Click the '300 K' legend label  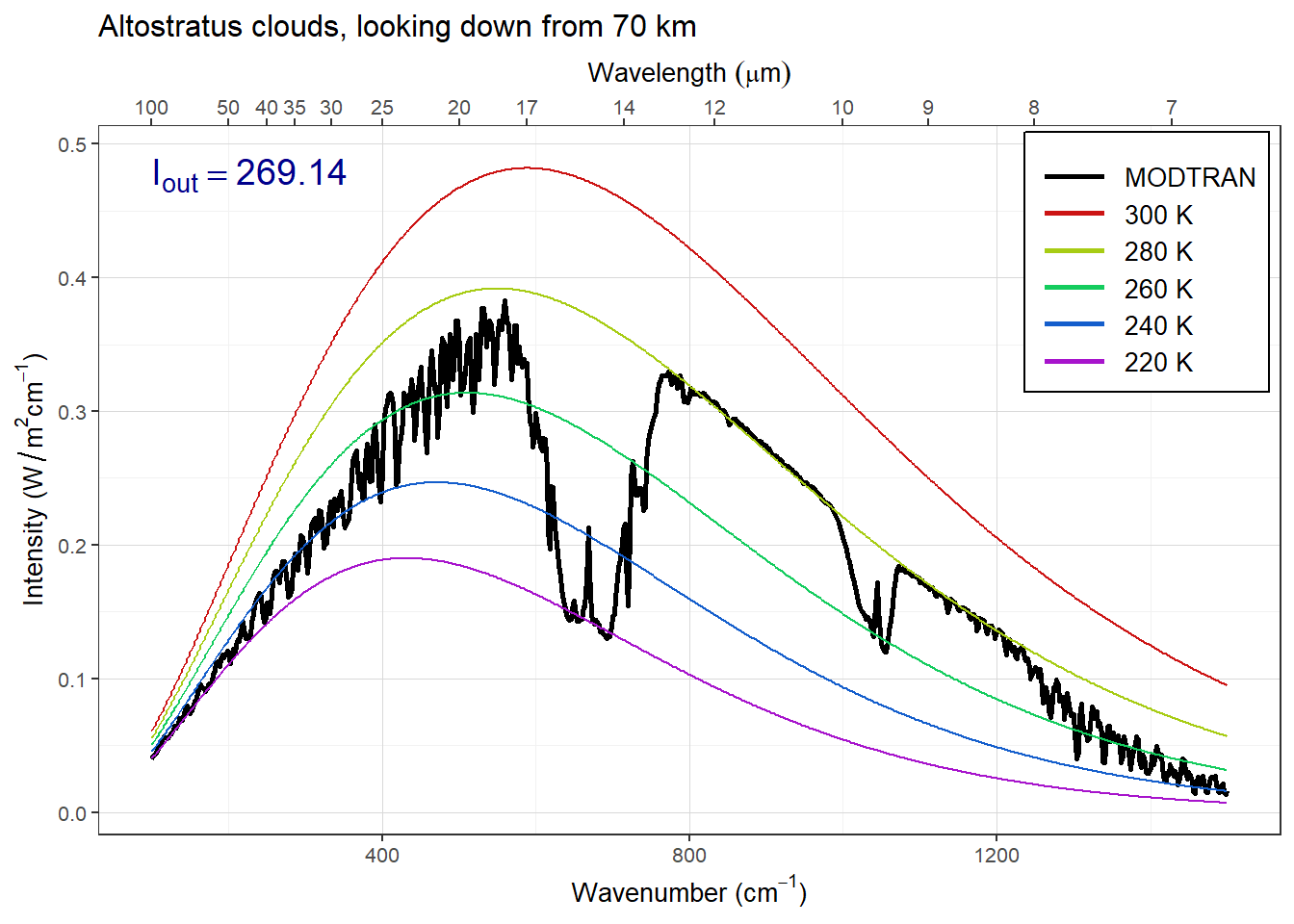tap(1158, 216)
